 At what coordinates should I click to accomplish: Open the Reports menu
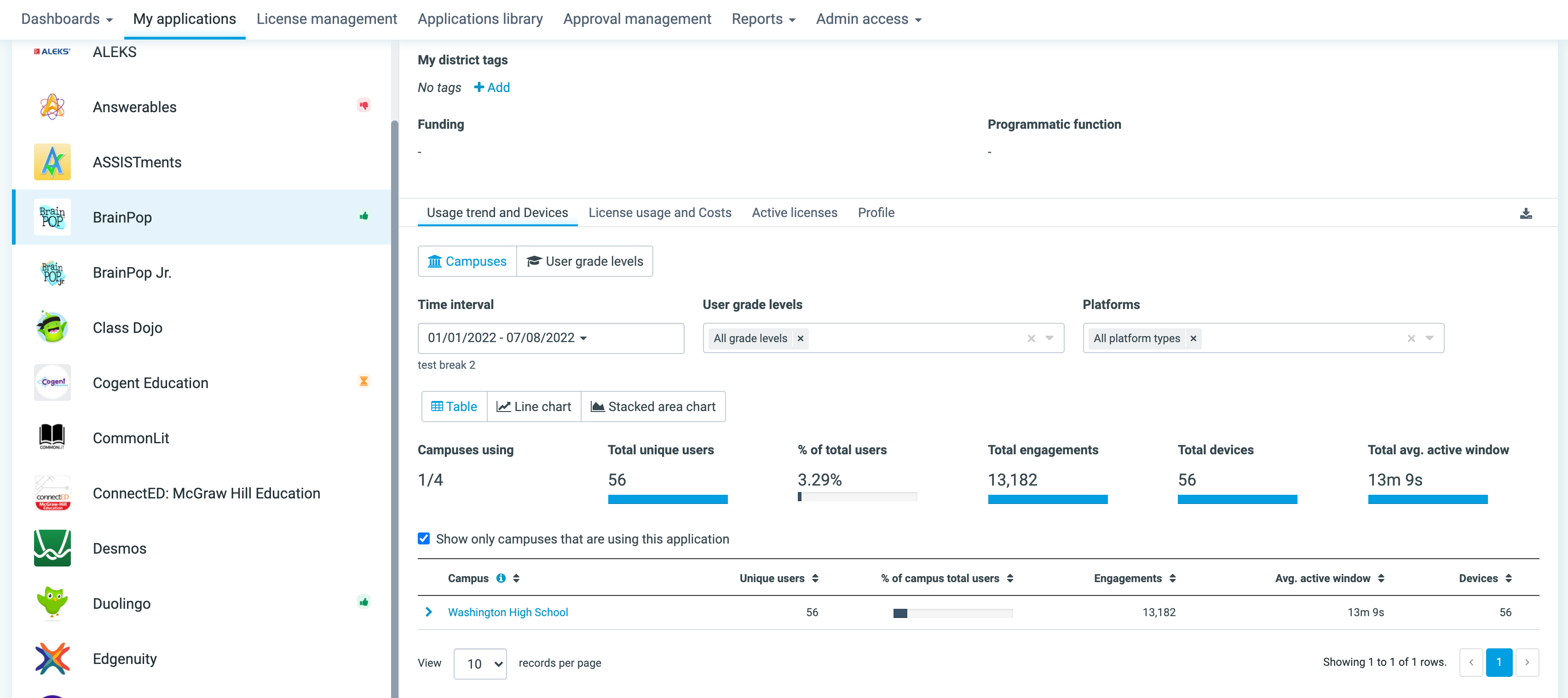click(763, 19)
